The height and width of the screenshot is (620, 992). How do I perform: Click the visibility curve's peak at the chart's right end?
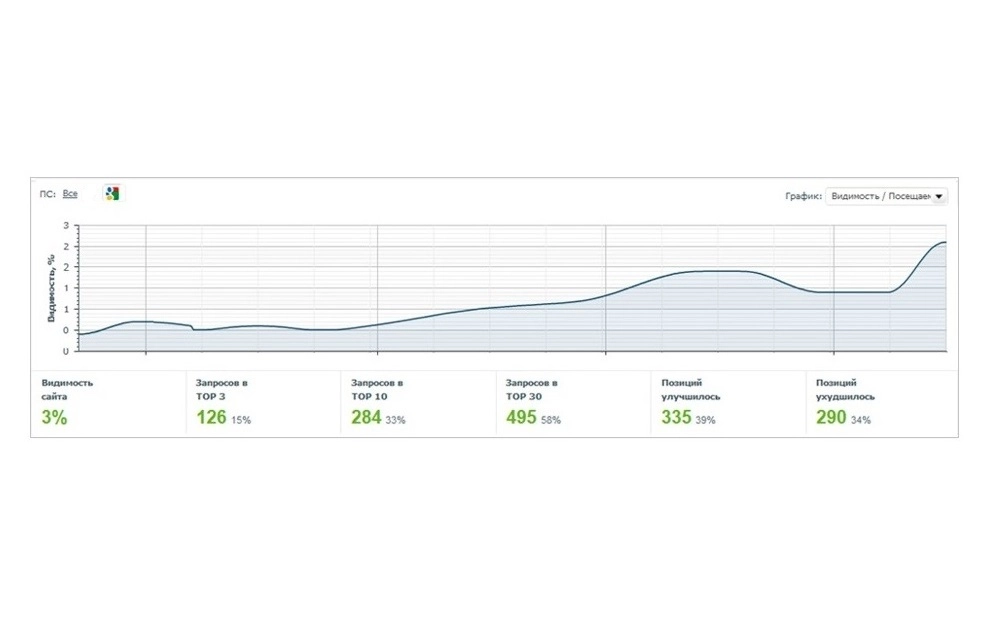click(944, 242)
